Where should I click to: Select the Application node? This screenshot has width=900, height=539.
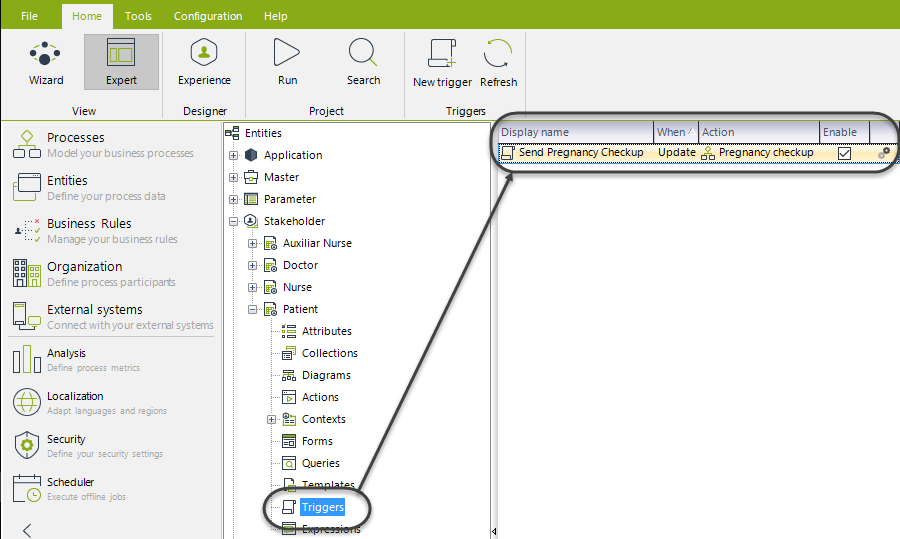pos(293,156)
